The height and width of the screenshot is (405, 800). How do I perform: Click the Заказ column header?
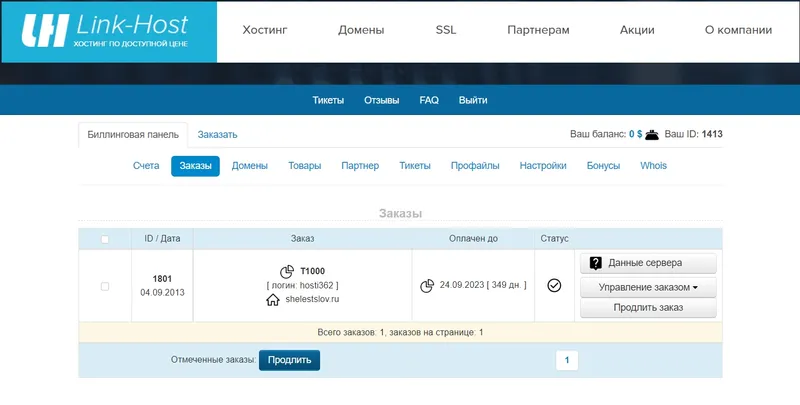point(303,239)
